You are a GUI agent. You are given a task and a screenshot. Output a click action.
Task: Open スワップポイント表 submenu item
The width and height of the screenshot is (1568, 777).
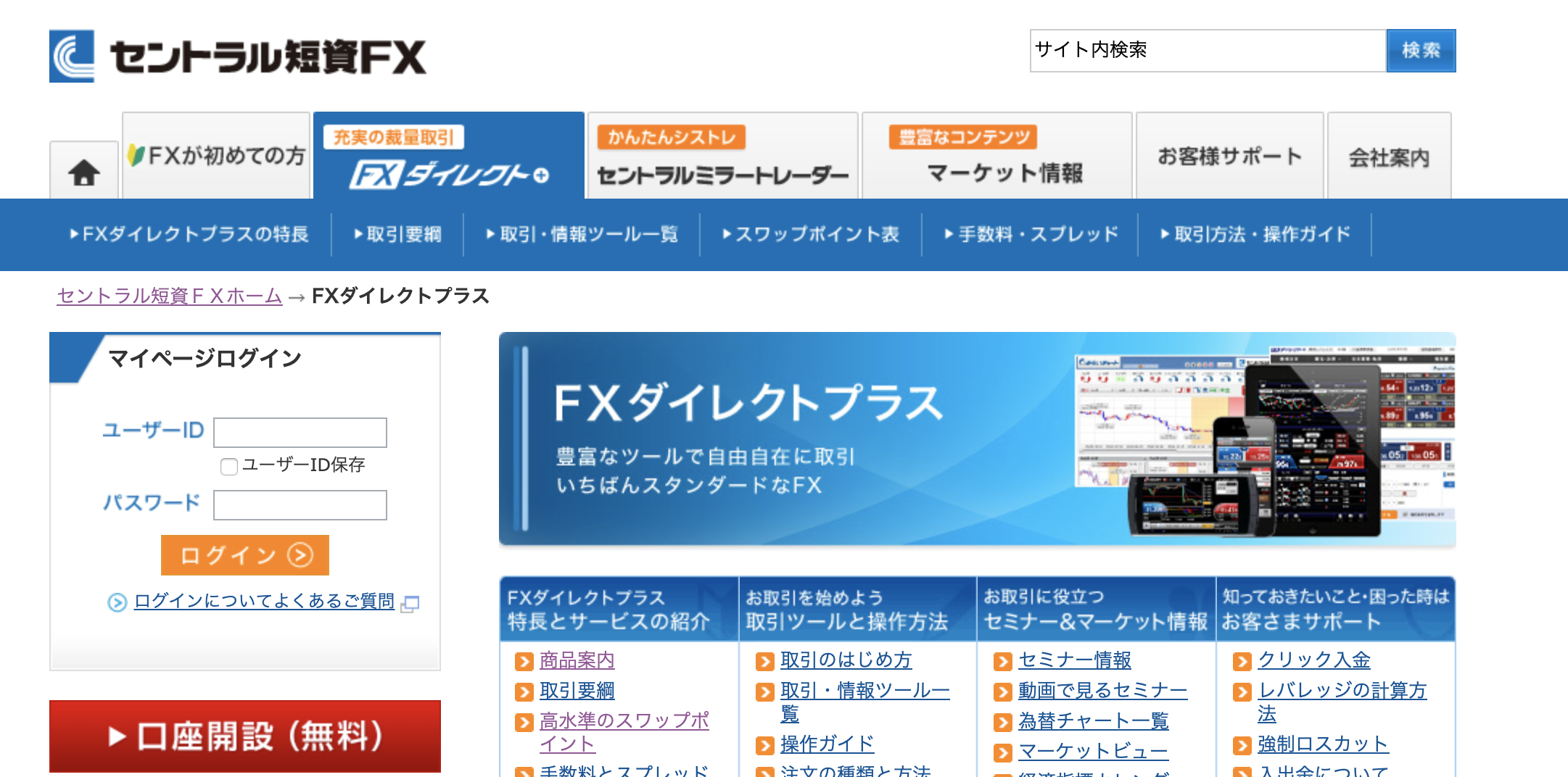point(811,234)
